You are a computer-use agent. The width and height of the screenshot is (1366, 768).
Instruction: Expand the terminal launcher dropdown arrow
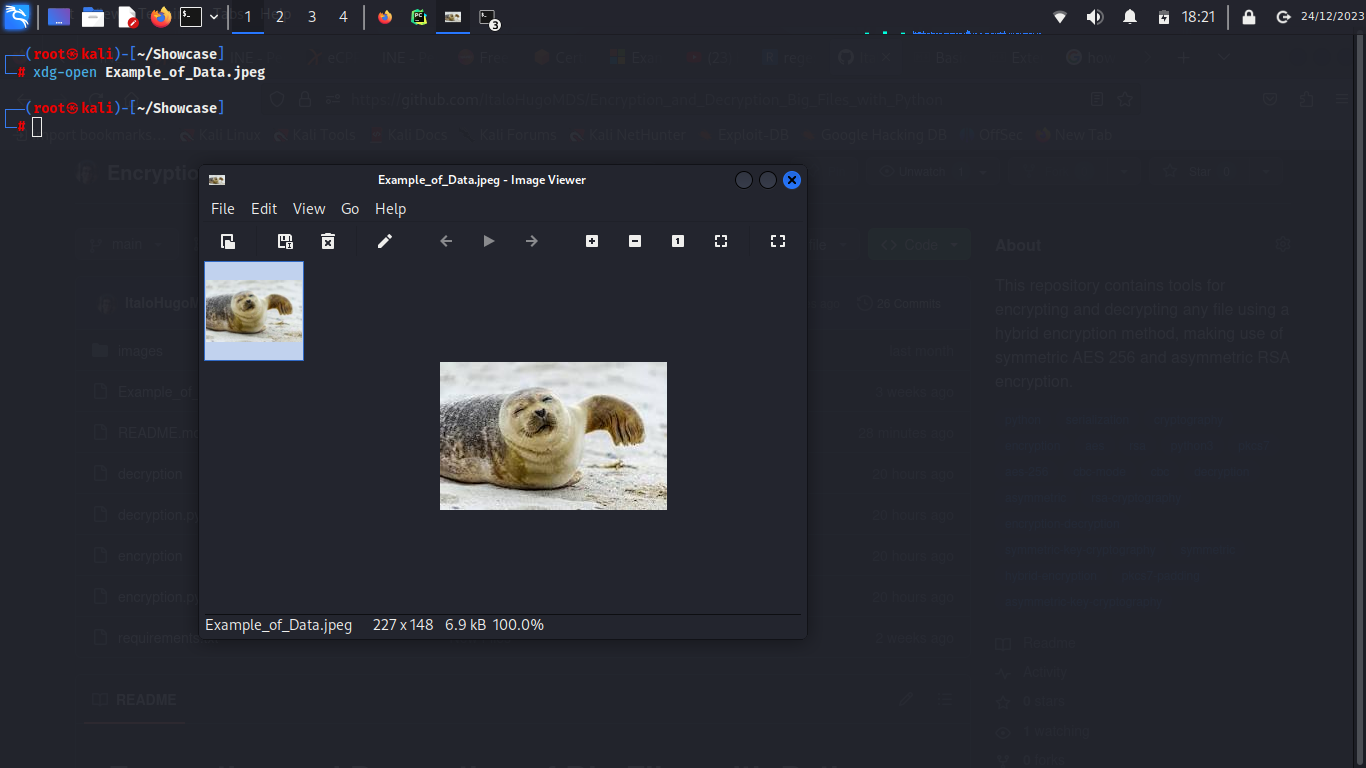pos(214,17)
